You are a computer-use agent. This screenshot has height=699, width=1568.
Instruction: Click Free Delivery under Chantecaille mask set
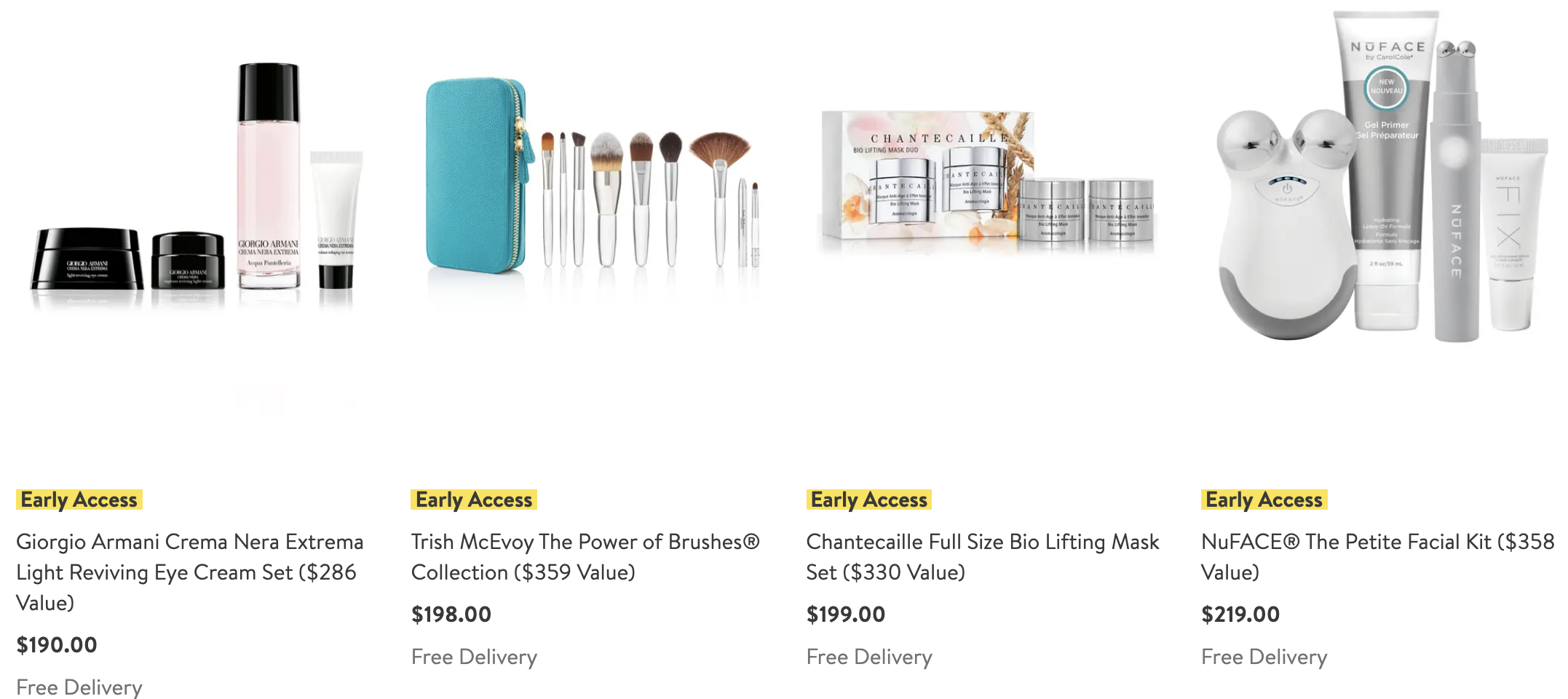point(869,657)
